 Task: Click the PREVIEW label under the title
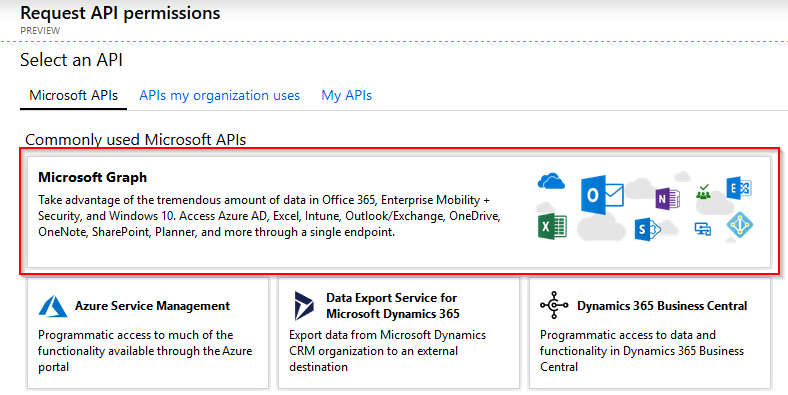(40, 31)
